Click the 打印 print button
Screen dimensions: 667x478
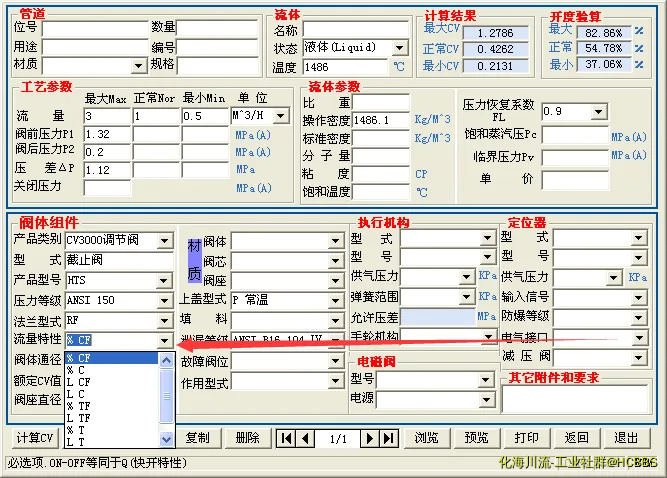coord(526,438)
